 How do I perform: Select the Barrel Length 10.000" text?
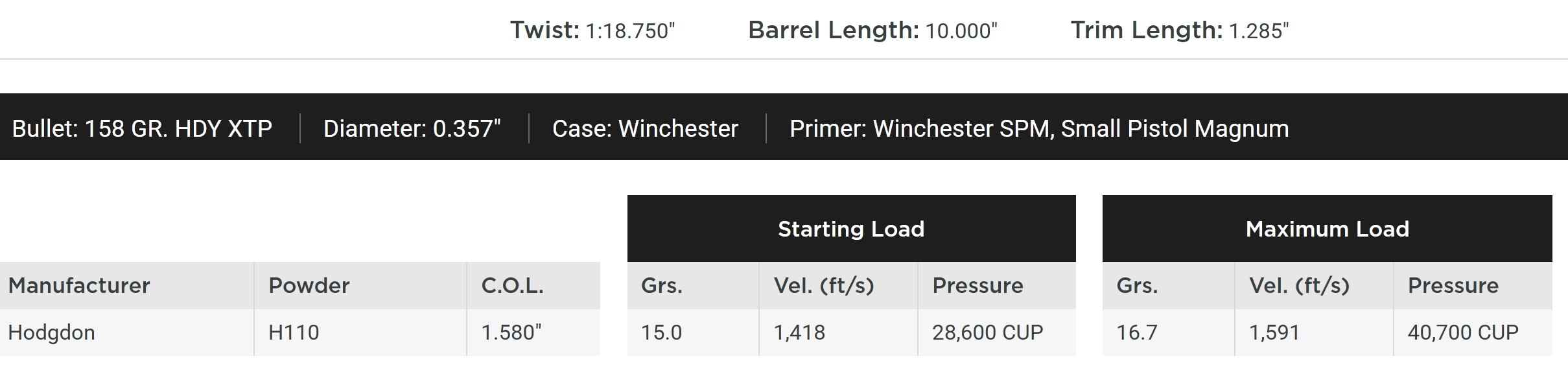coord(872,30)
